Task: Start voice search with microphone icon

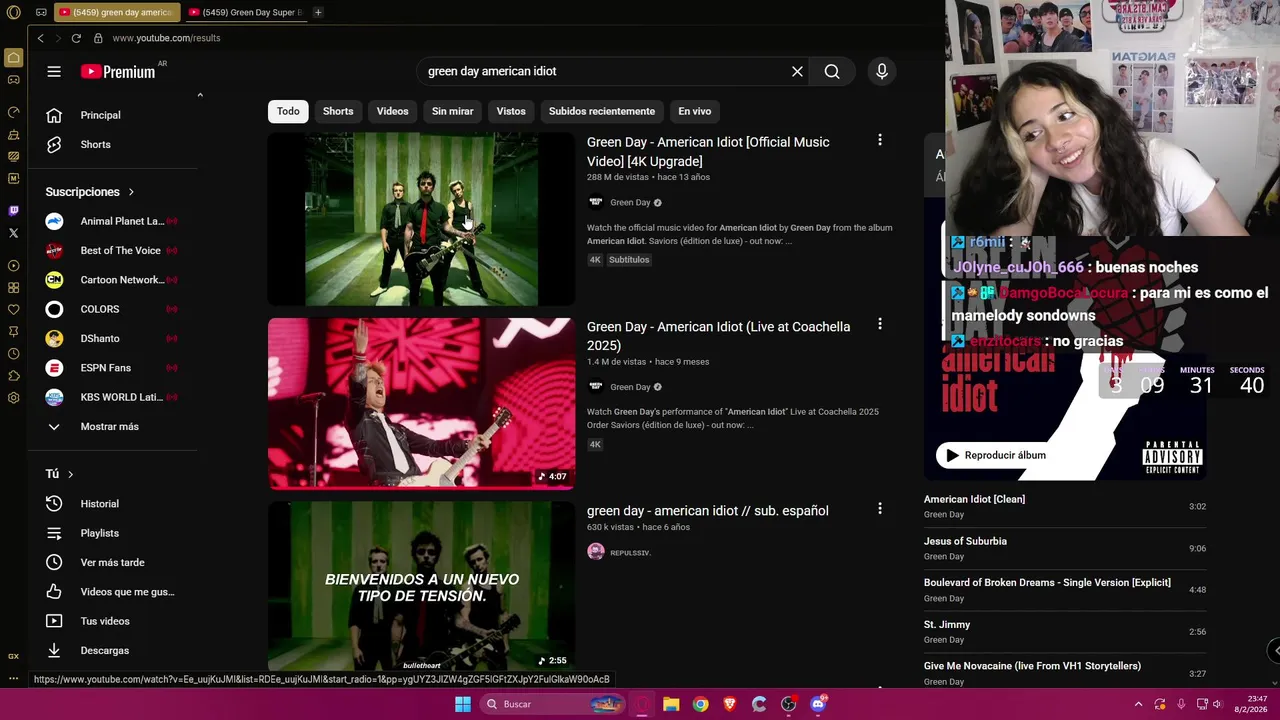Action: click(881, 71)
